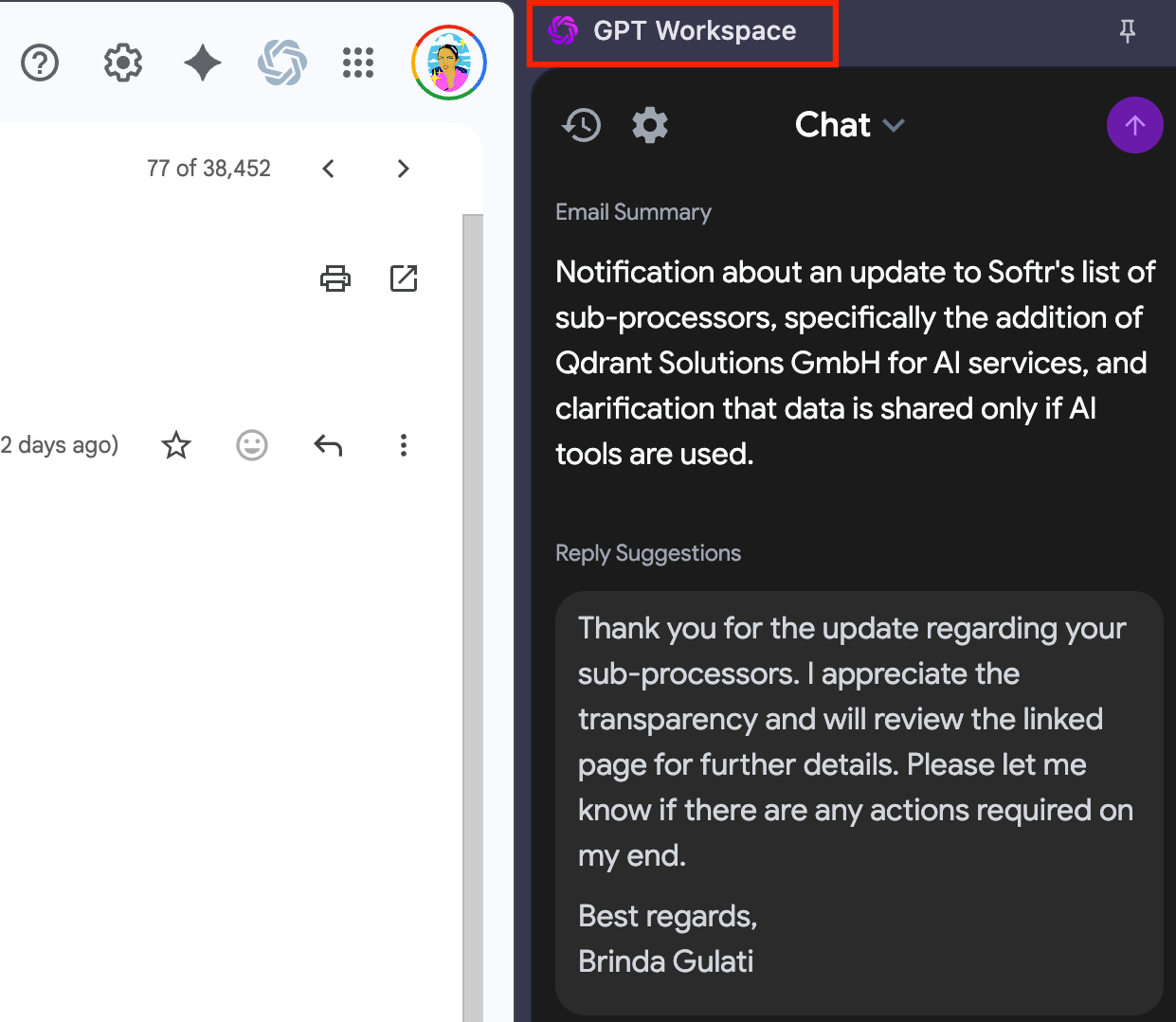Open Gmail support help icon
Screen dimensions: 1176x1022
pyautogui.click(x=40, y=63)
